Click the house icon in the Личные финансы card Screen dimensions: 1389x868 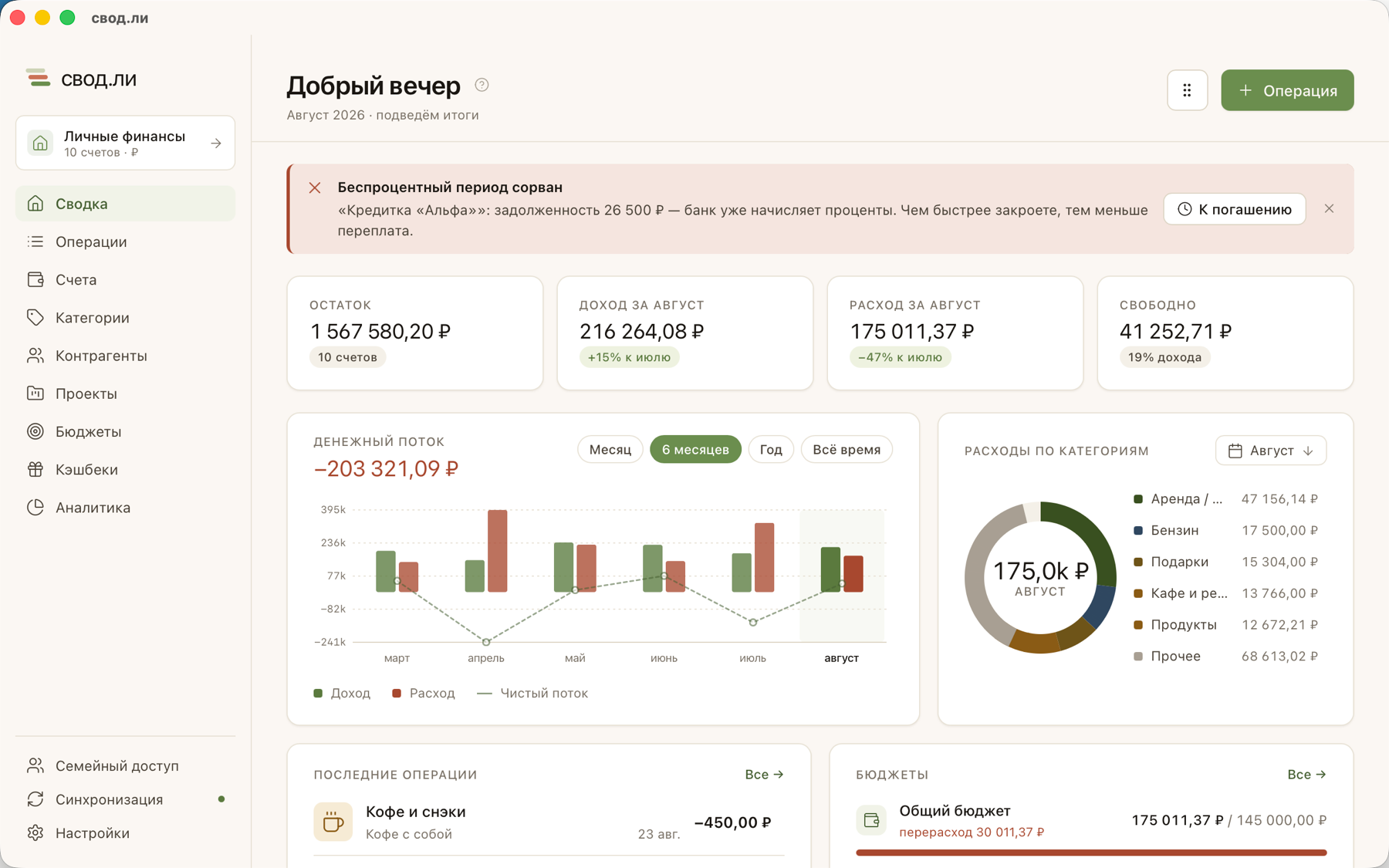(x=41, y=143)
